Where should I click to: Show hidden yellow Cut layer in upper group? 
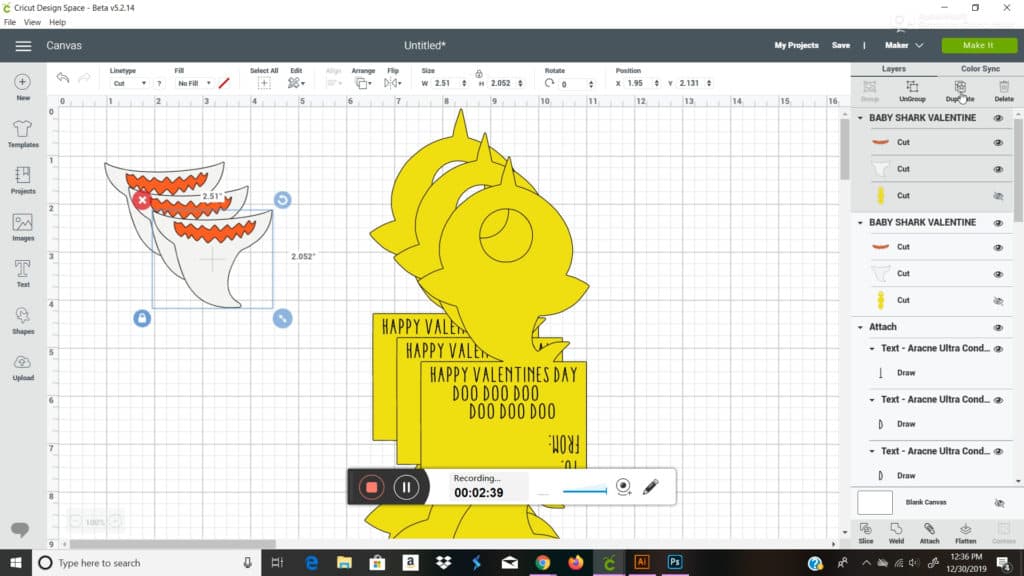998,196
